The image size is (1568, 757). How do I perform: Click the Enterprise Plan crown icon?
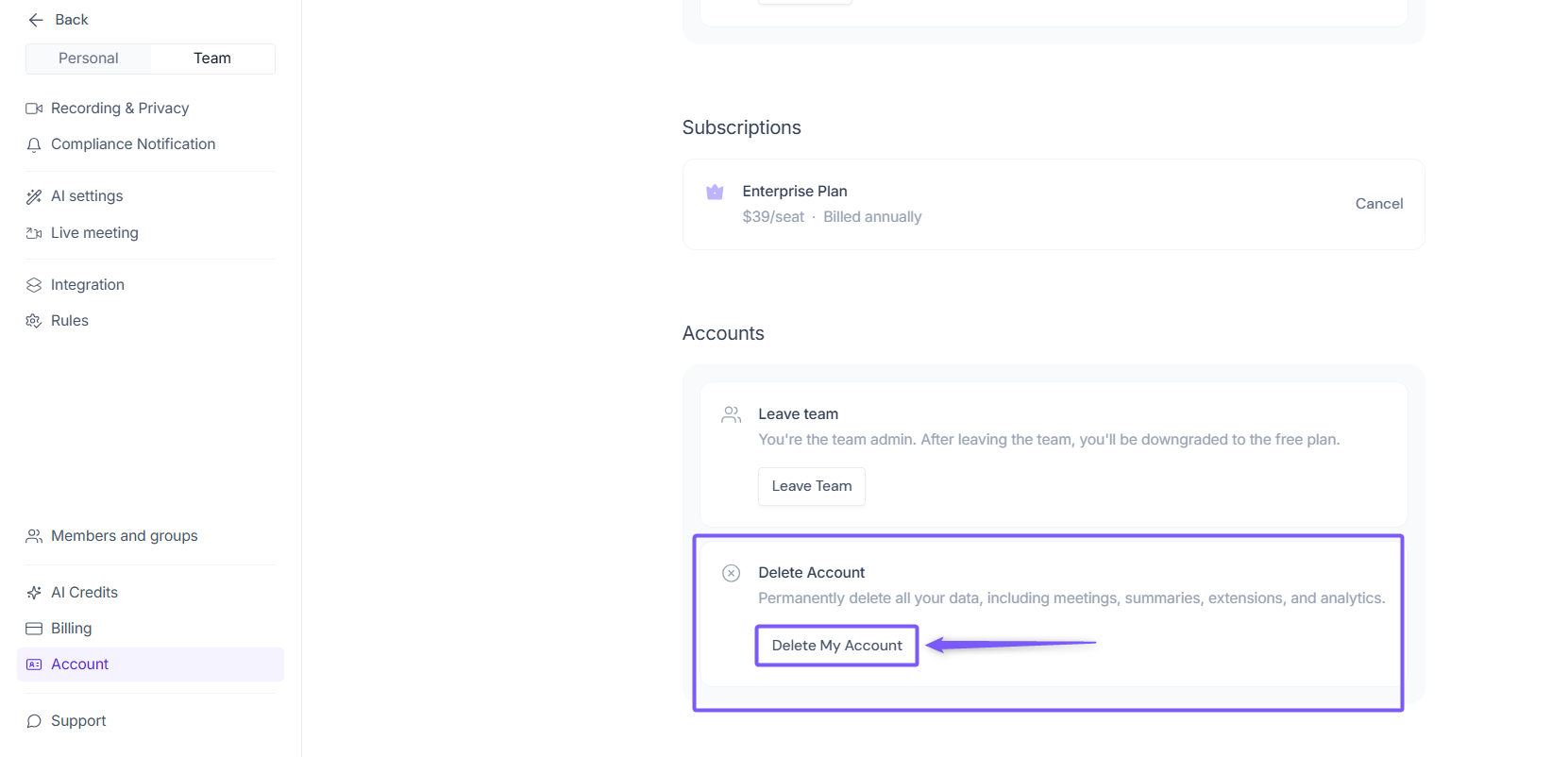tap(715, 193)
